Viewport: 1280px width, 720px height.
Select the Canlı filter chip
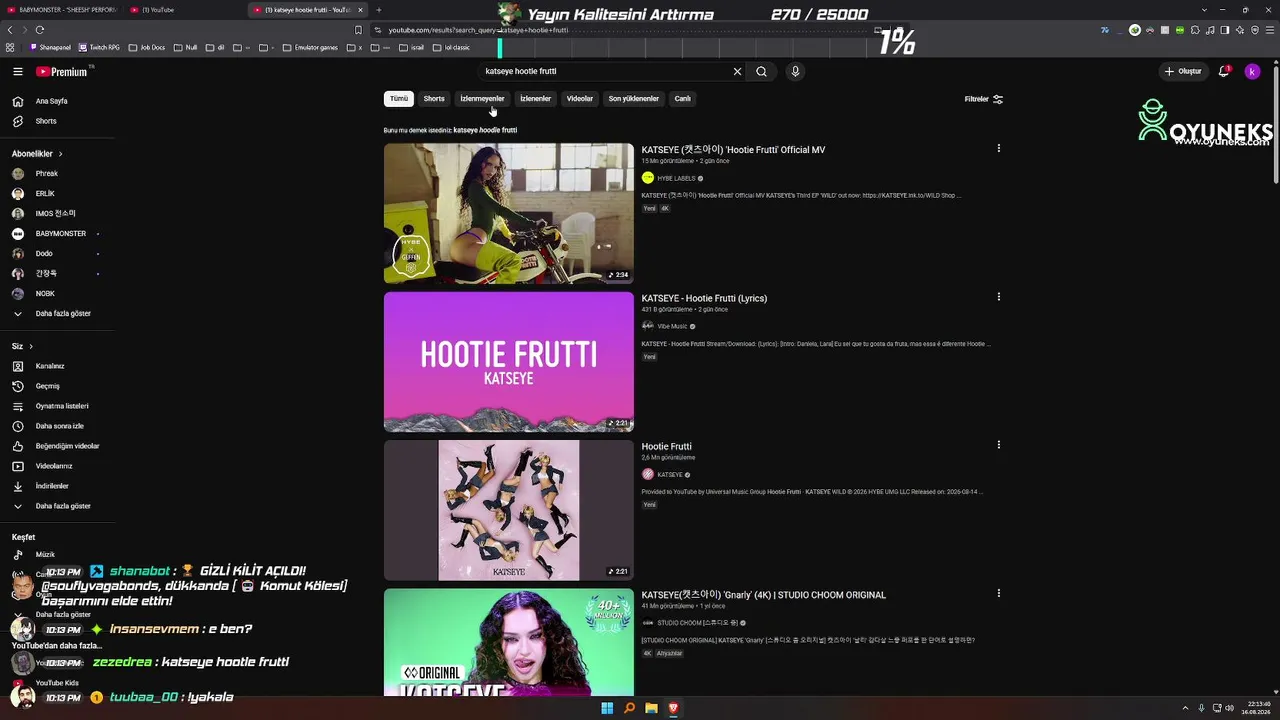pos(682,99)
